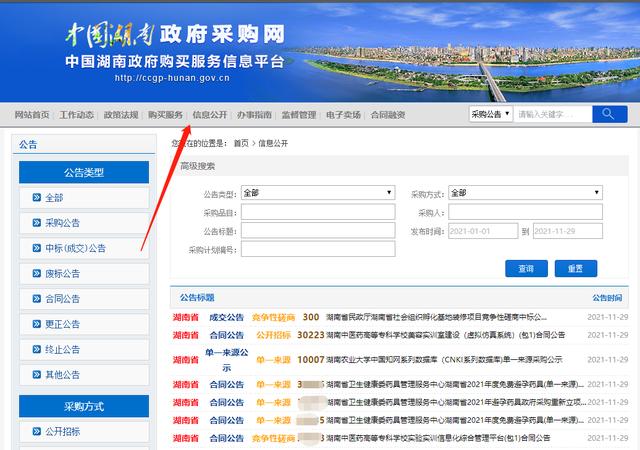Open 信息公开 navigation item
This screenshot has width=640, height=450.
click(x=210, y=115)
